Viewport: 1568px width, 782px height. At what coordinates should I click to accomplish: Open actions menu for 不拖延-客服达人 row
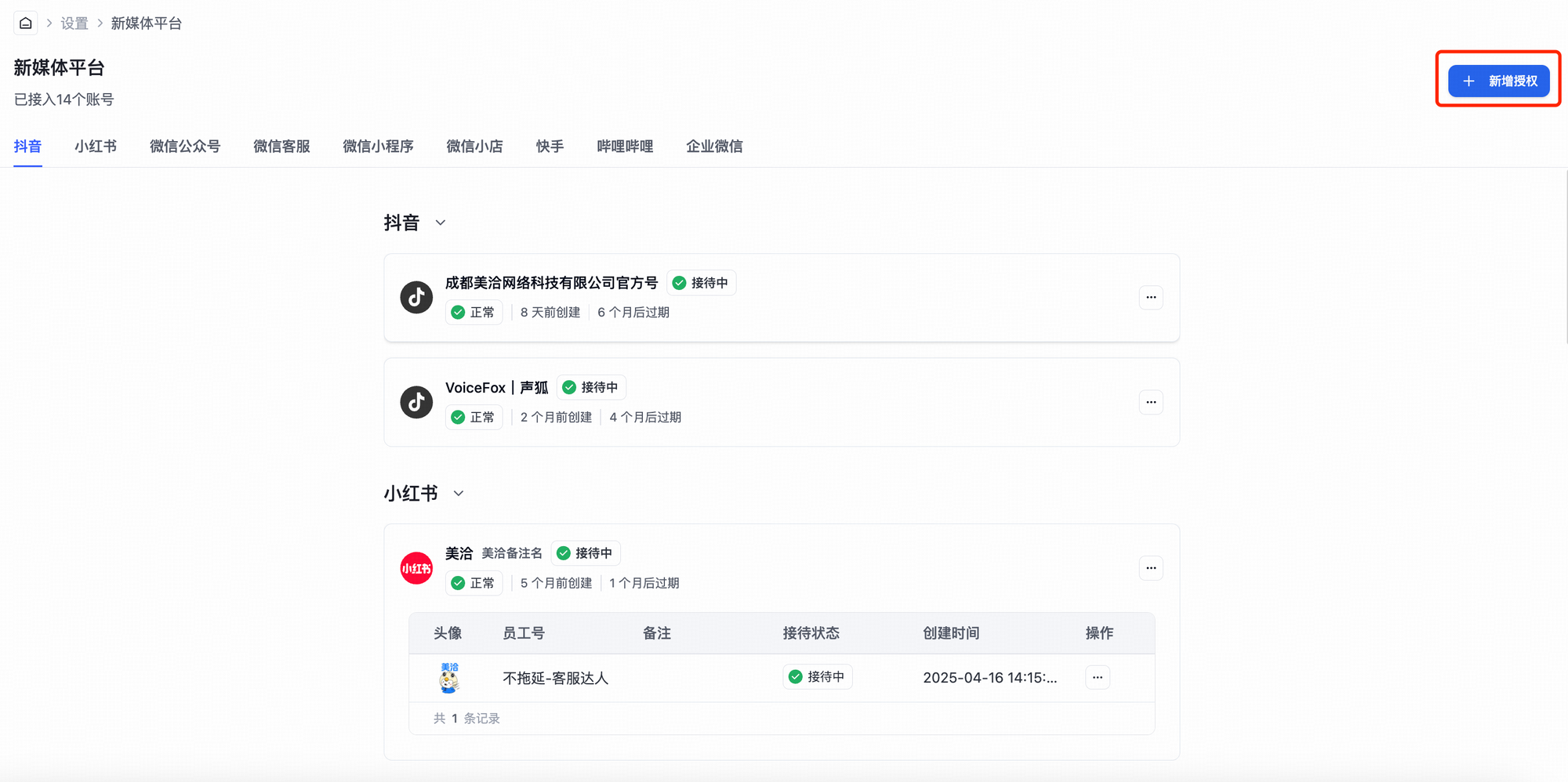[1097, 677]
